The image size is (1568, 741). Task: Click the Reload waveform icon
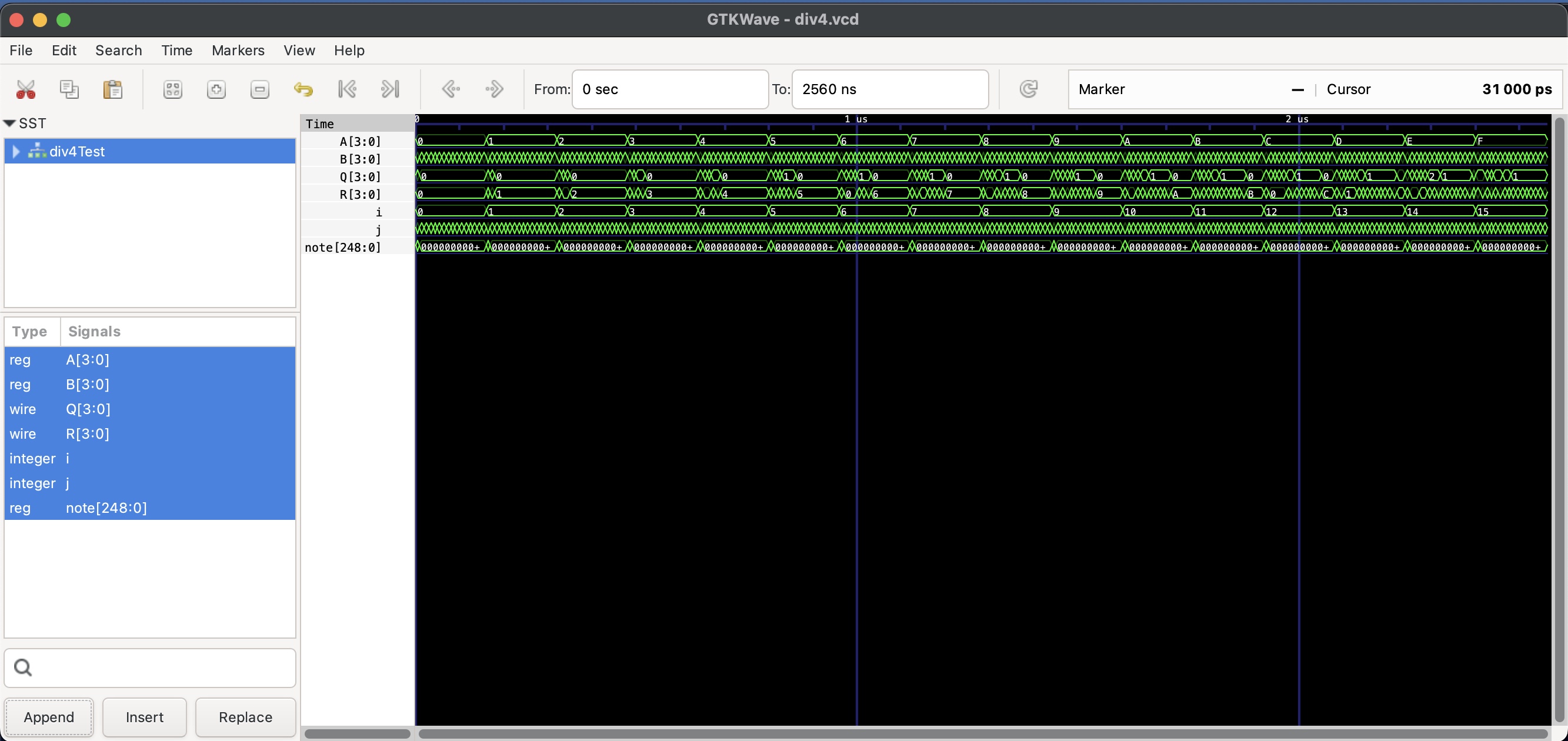pos(1029,89)
